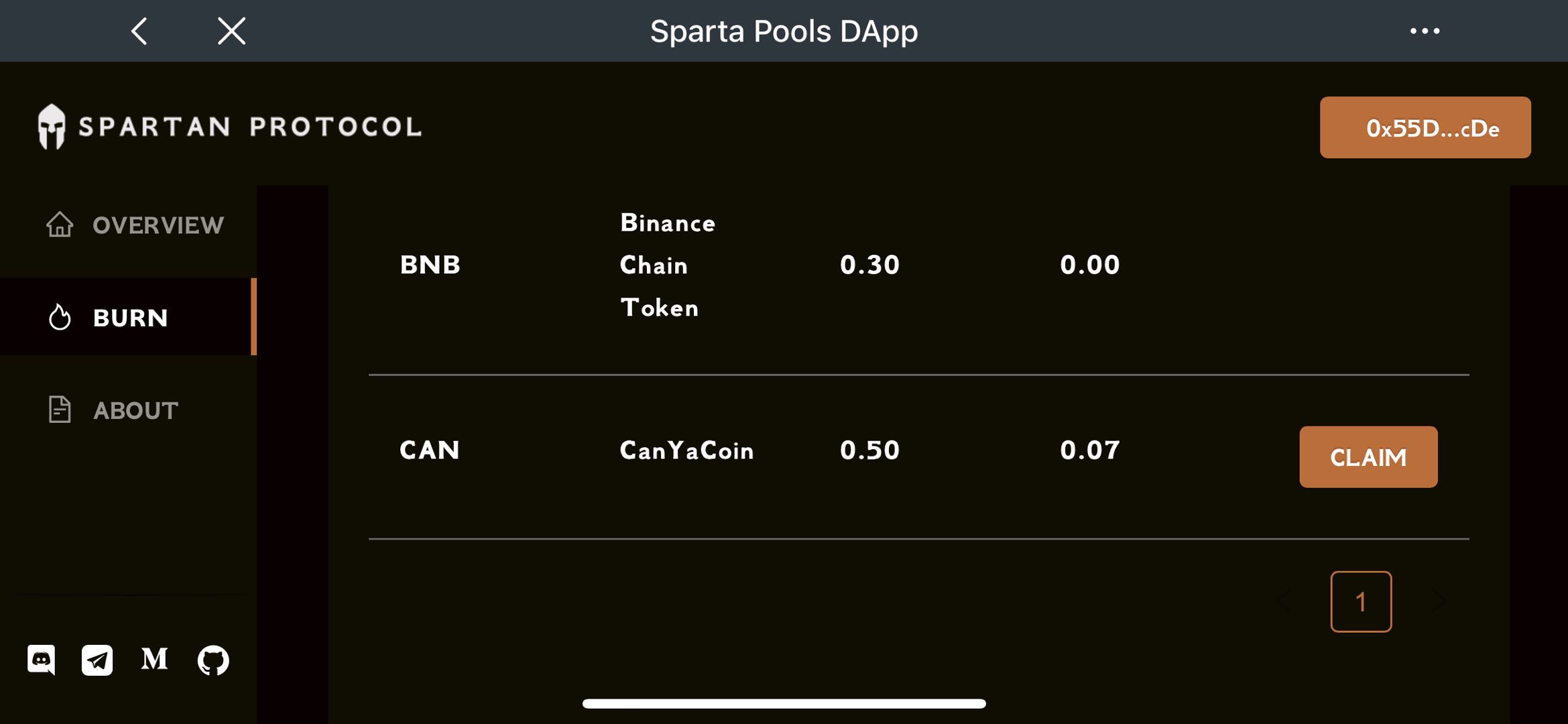Claim the CAN token allocation

click(1368, 457)
